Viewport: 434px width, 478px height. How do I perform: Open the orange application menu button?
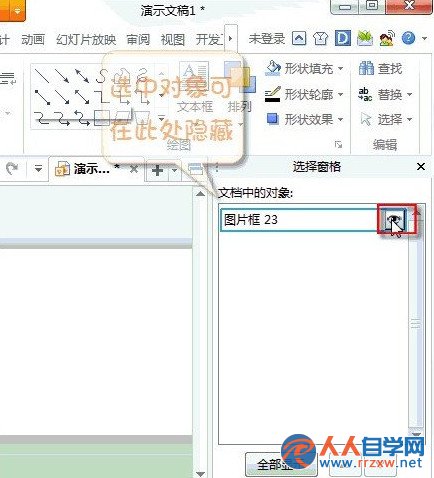point(12,11)
